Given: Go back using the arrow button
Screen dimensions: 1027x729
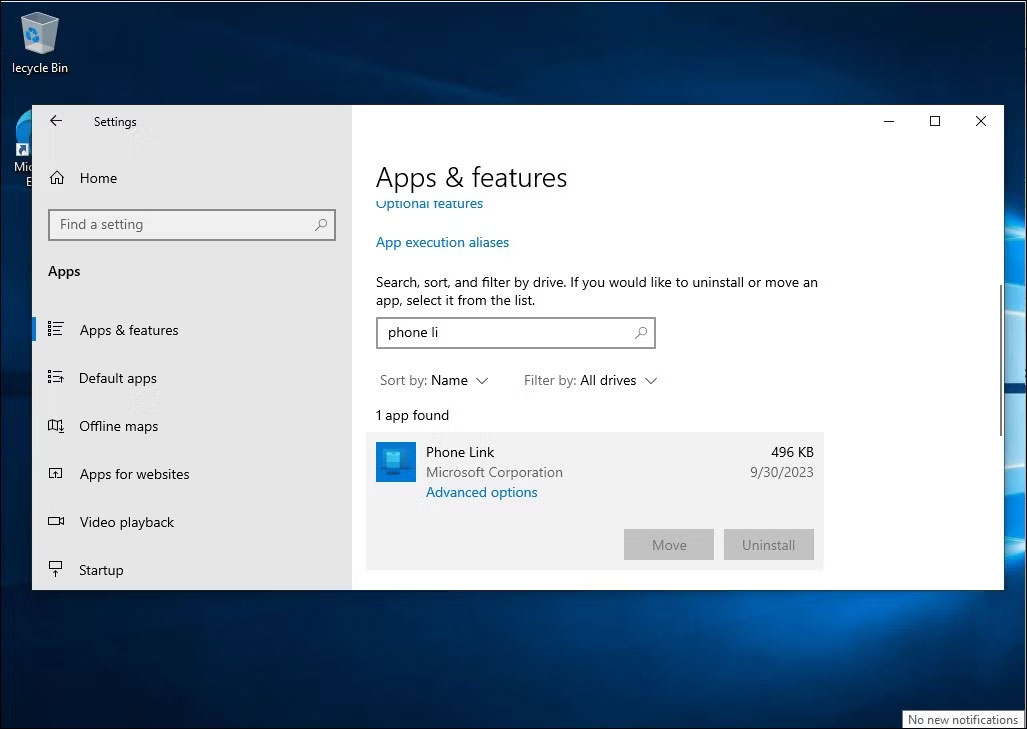Looking at the screenshot, I should click(x=56, y=120).
